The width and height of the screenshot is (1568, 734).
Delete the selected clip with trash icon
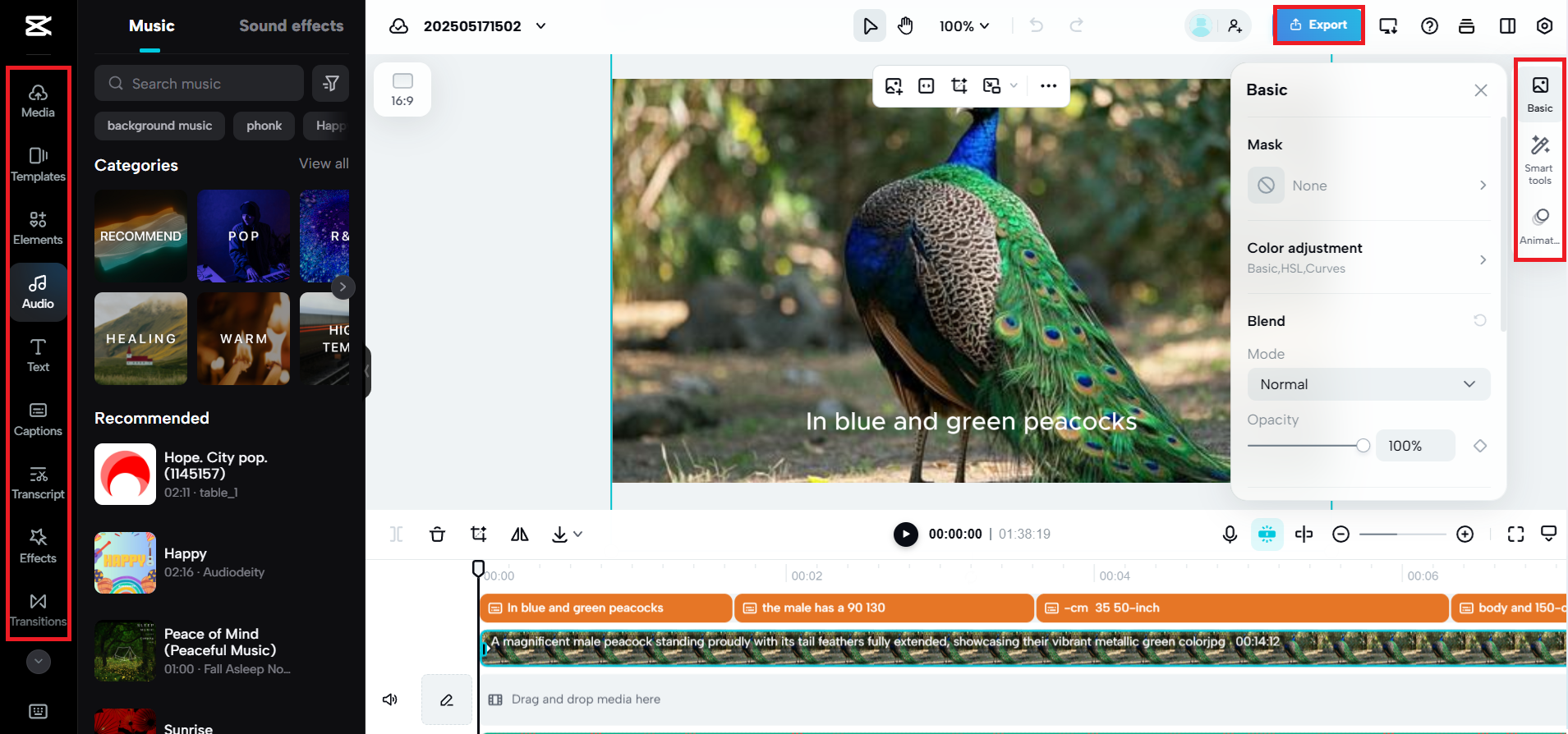tap(437, 534)
